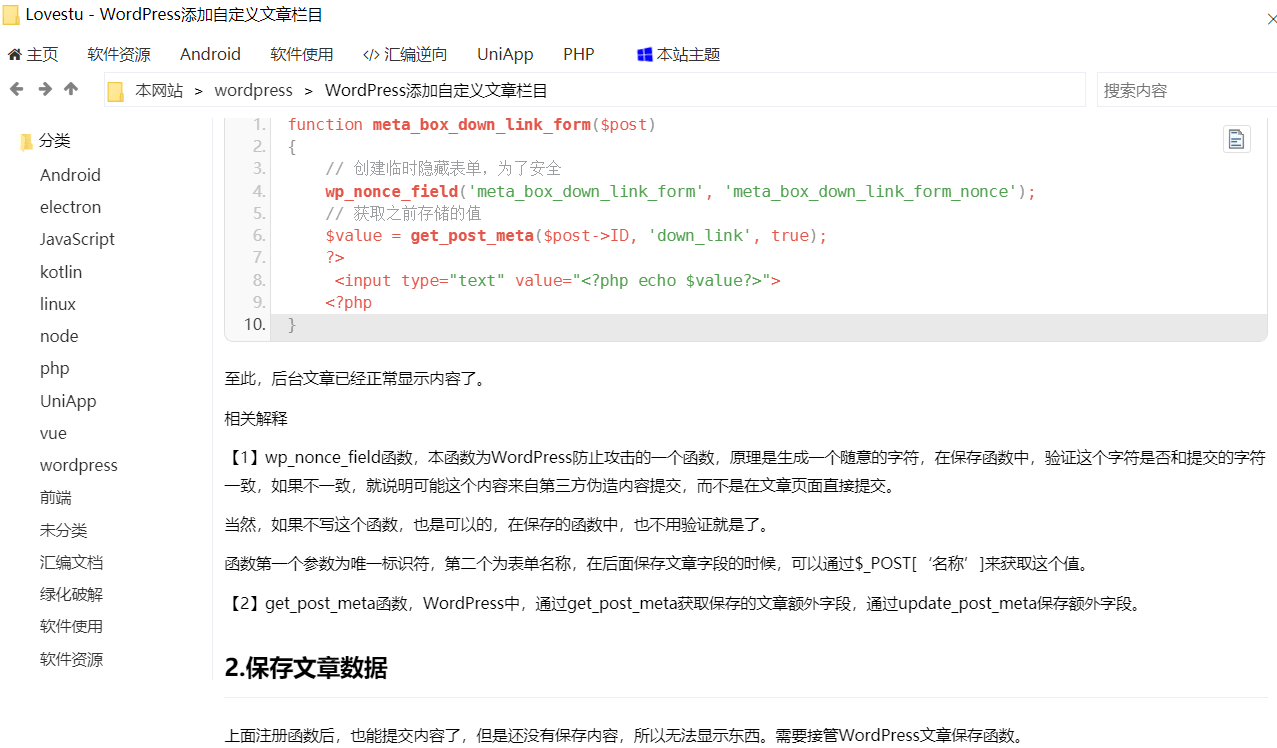
Task: Select 软件资源 category in sidebar
Action: (71, 659)
